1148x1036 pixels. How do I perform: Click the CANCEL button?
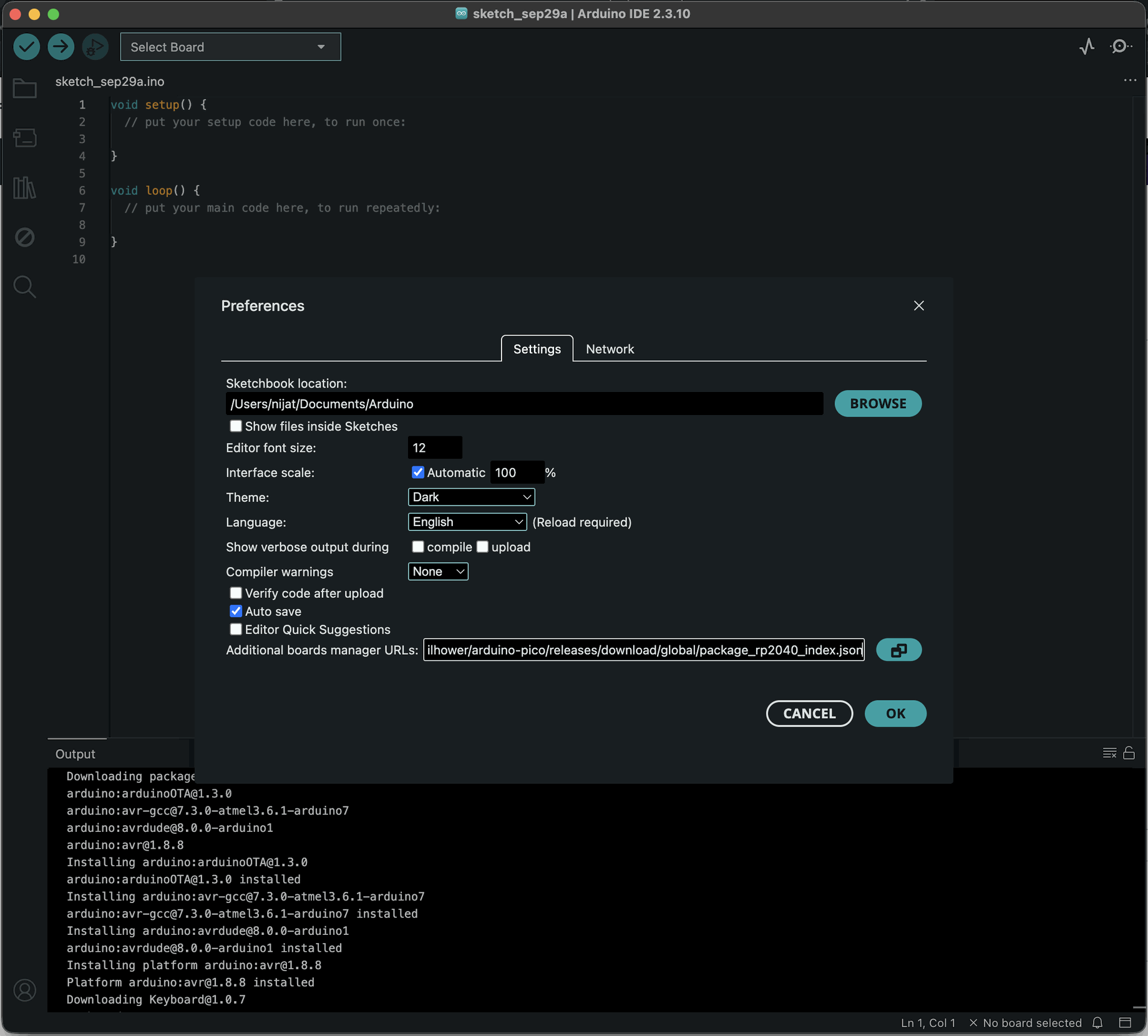coord(809,713)
